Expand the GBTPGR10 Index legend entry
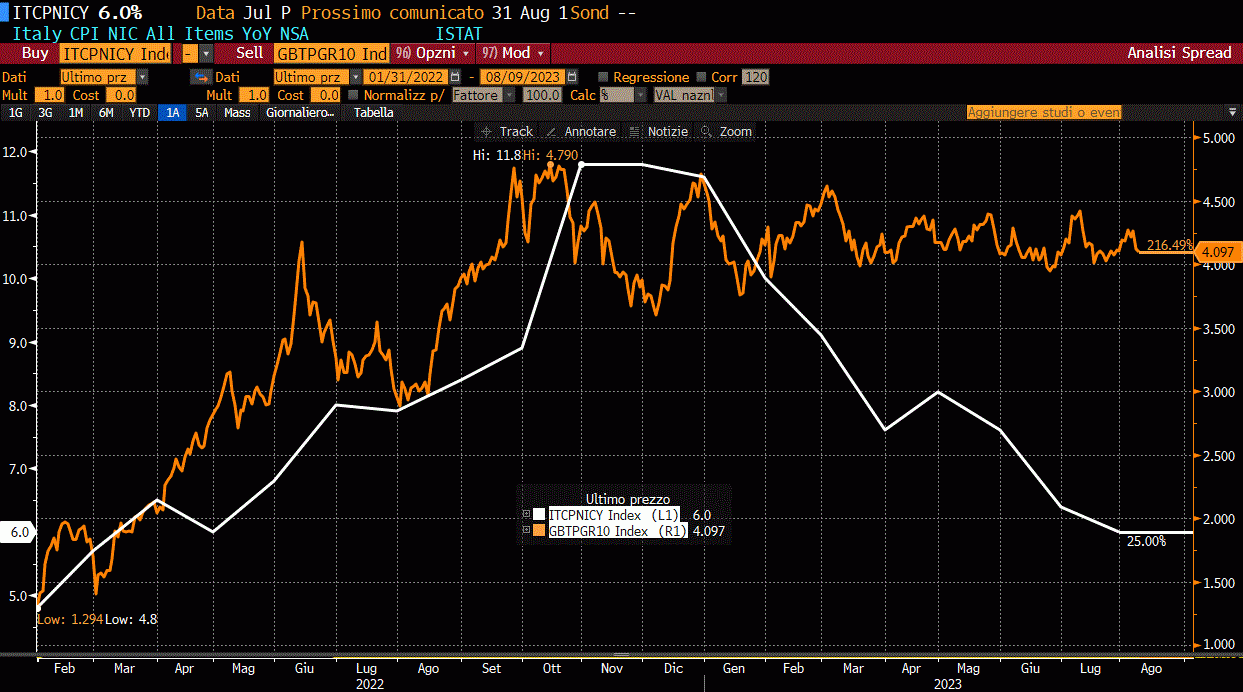The width and height of the screenshot is (1243, 692). pos(526,531)
